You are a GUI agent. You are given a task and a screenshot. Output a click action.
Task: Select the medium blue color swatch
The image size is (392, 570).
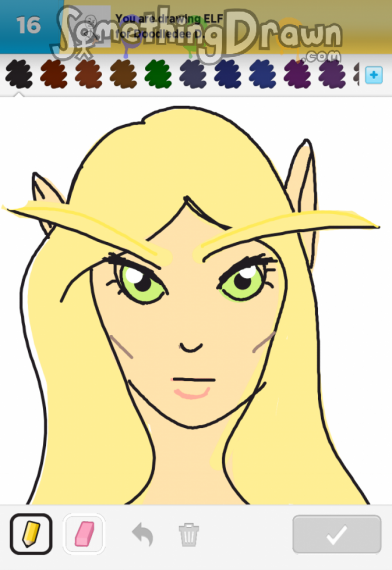point(263,74)
